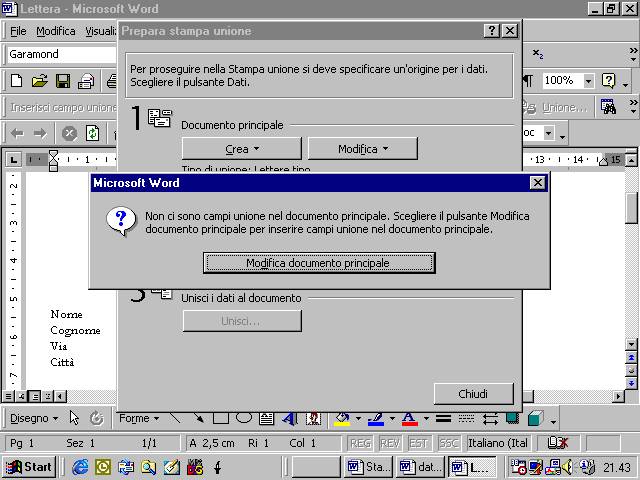Click the vertical scrollbar down arrow
640x480 pixels.
(x=631, y=344)
